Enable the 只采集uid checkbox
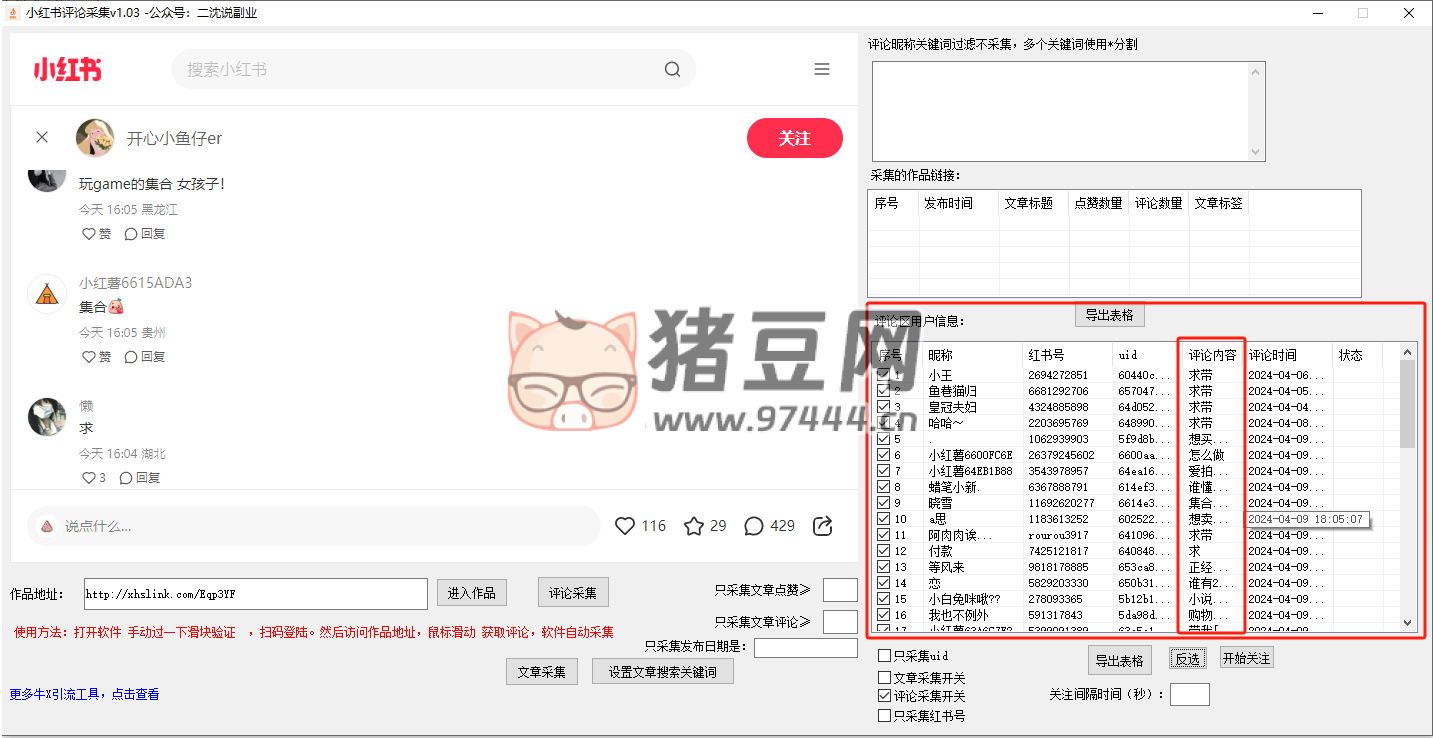1433x738 pixels. pos(884,656)
